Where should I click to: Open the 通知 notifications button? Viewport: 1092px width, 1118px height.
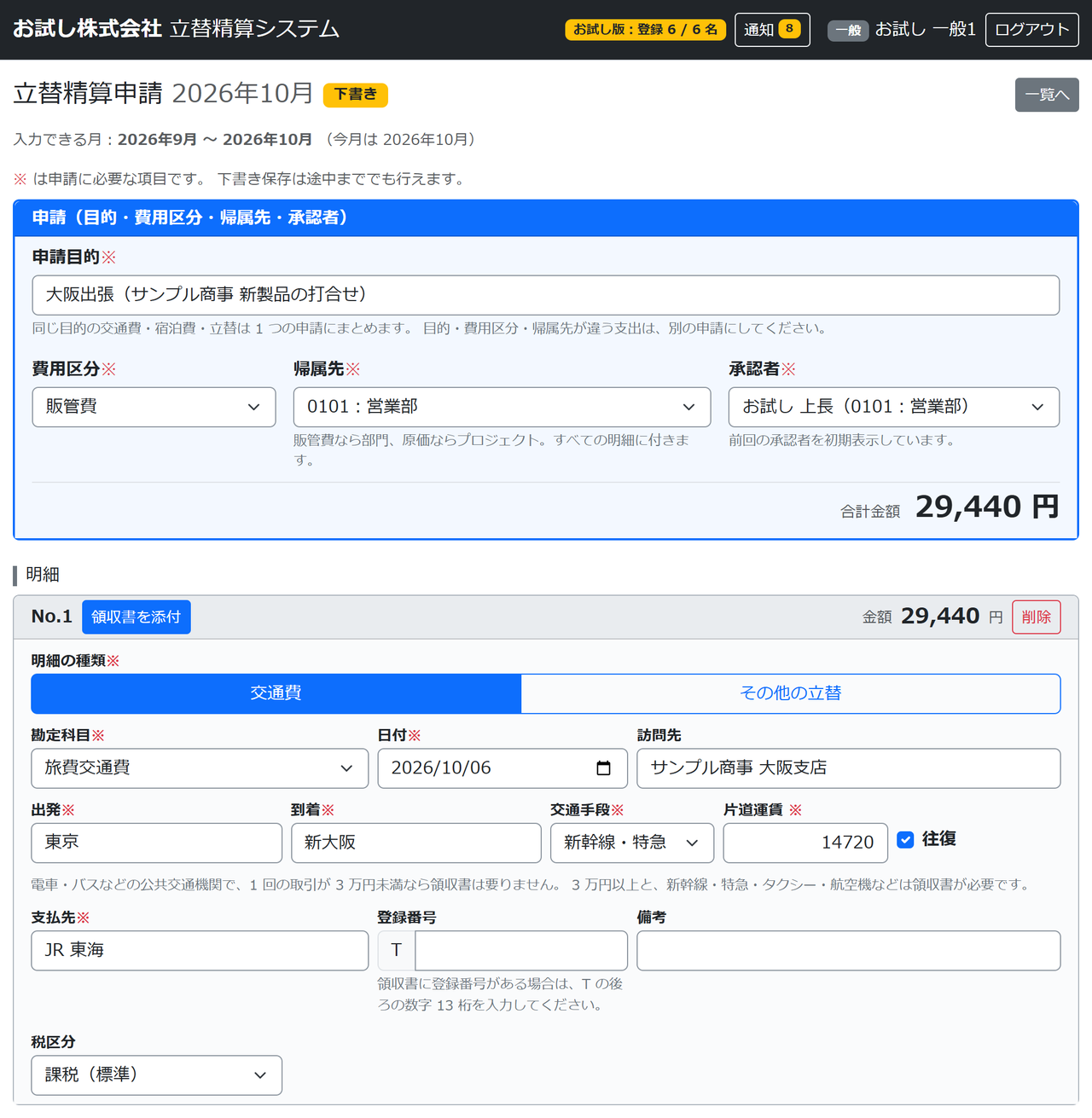[x=772, y=30]
